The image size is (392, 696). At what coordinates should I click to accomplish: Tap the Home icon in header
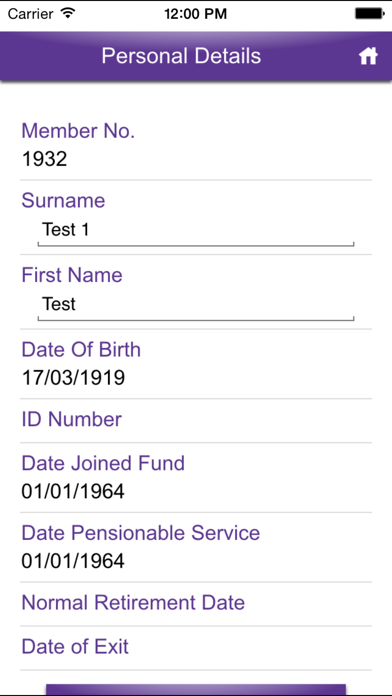click(368, 56)
